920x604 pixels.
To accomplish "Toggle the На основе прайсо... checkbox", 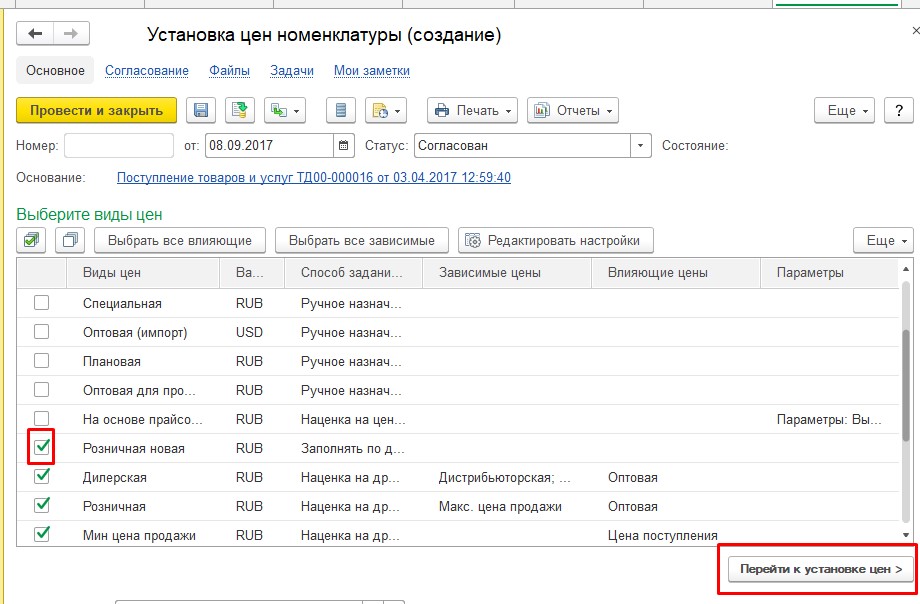I will tap(41, 418).
